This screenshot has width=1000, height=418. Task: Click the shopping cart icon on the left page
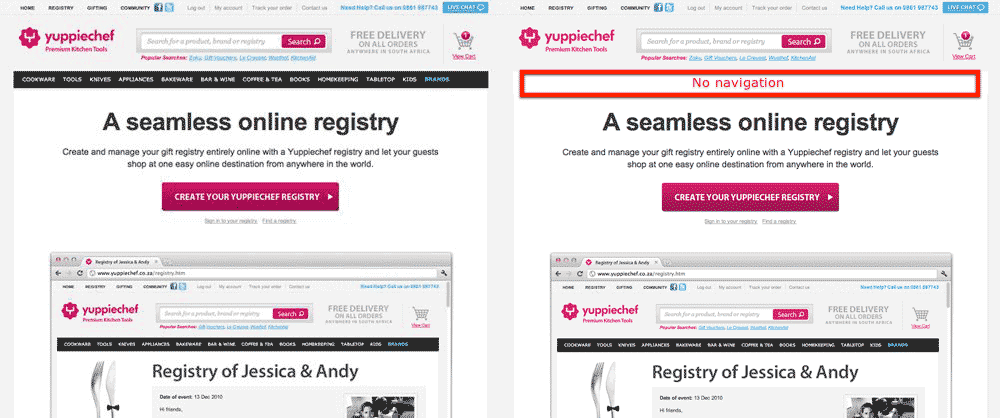[x=464, y=41]
